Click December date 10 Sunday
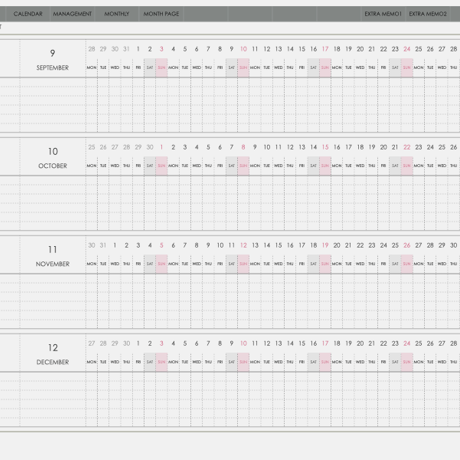This screenshot has width=460, height=460. tap(244, 343)
